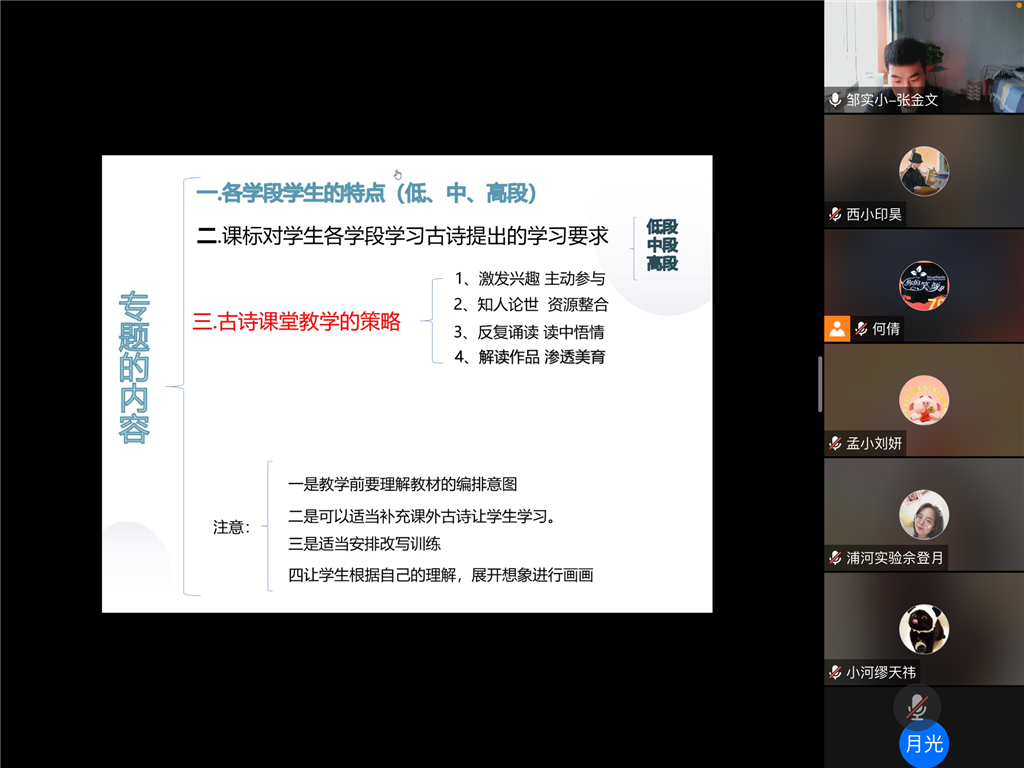Unmute with the large crossed microphone overlay

click(916, 707)
